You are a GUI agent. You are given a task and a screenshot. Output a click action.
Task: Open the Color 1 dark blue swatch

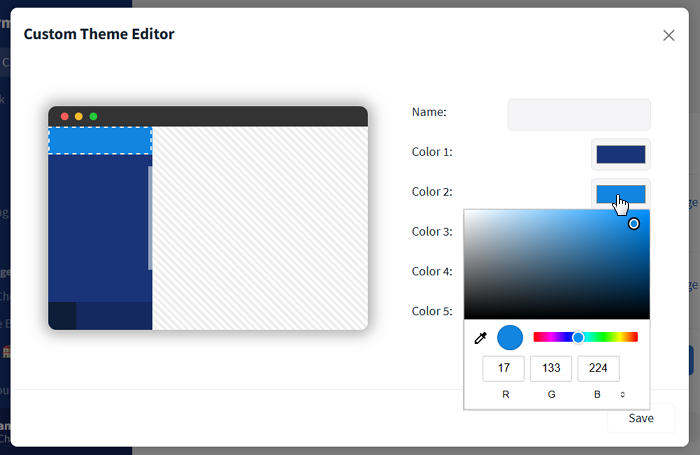[621, 154]
